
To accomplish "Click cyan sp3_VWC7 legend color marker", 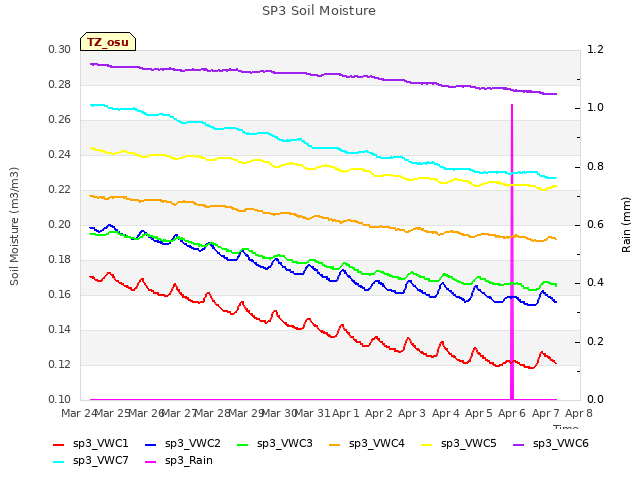I will pyautogui.click(x=59, y=462).
